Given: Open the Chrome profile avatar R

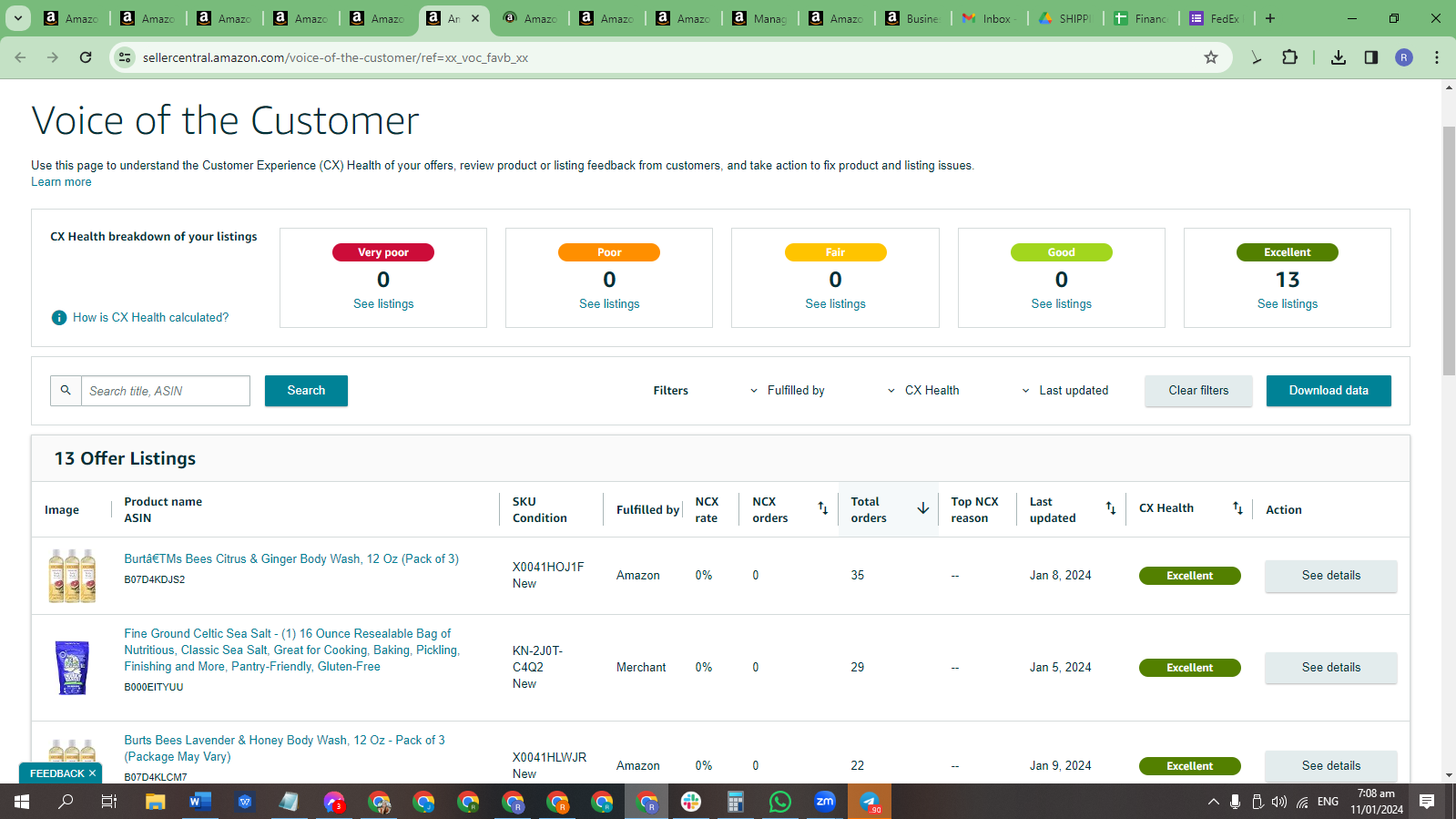Looking at the screenshot, I should 1404,57.
